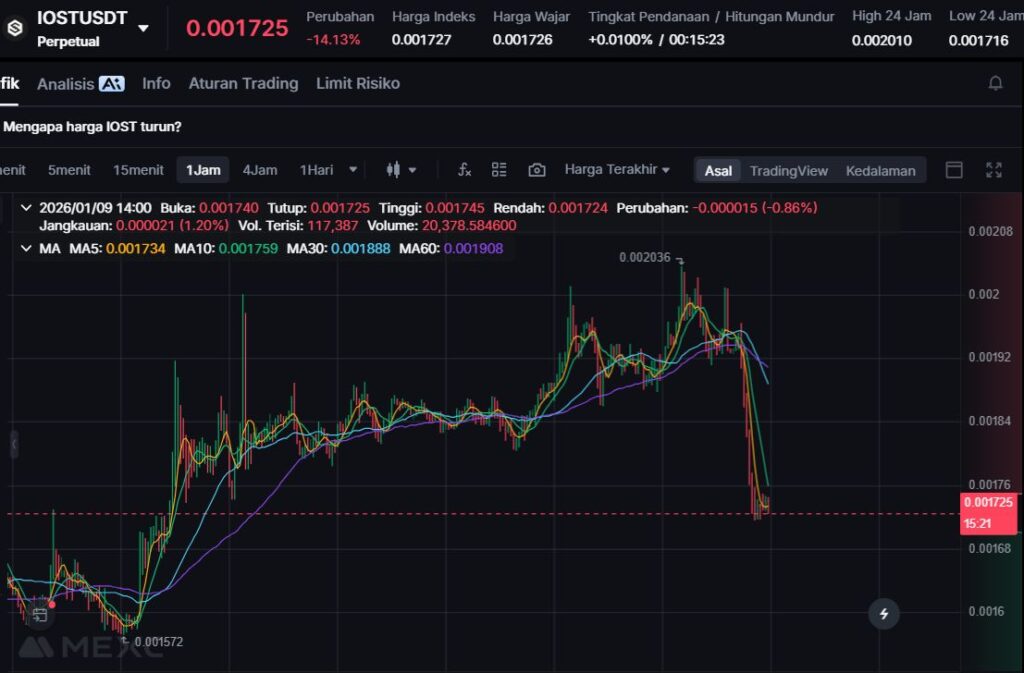Open the chart layout grid icon
The image size is (1024, 673).
coord(499,170)
